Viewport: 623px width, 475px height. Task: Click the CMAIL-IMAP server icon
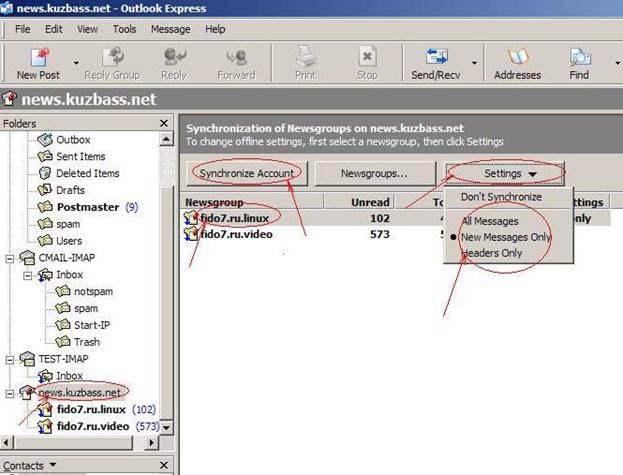(x=27, y=257)
